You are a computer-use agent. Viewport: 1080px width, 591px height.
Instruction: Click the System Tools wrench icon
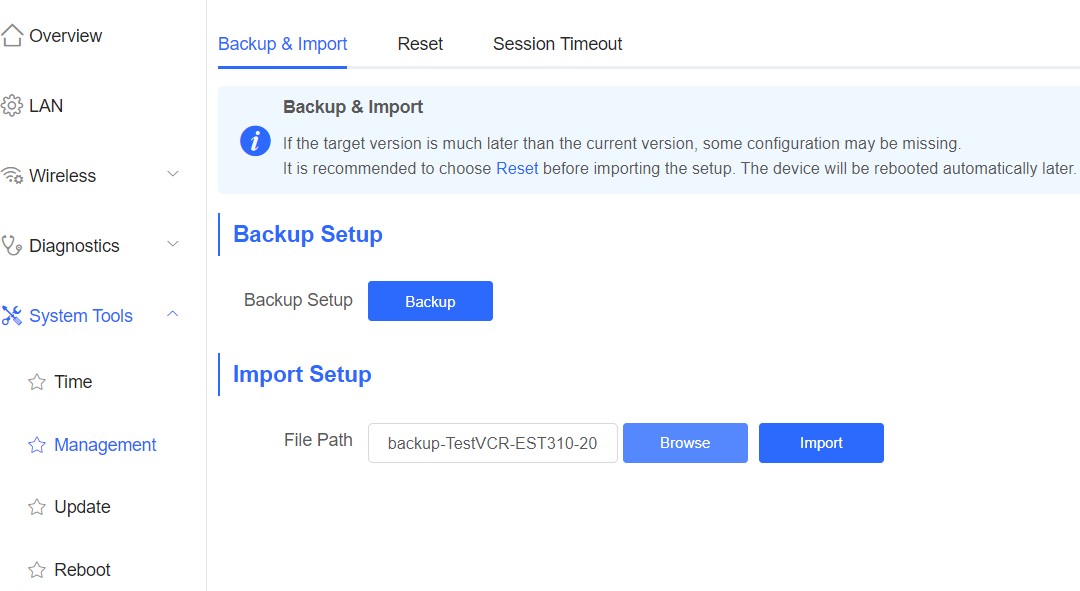[12, 316]
